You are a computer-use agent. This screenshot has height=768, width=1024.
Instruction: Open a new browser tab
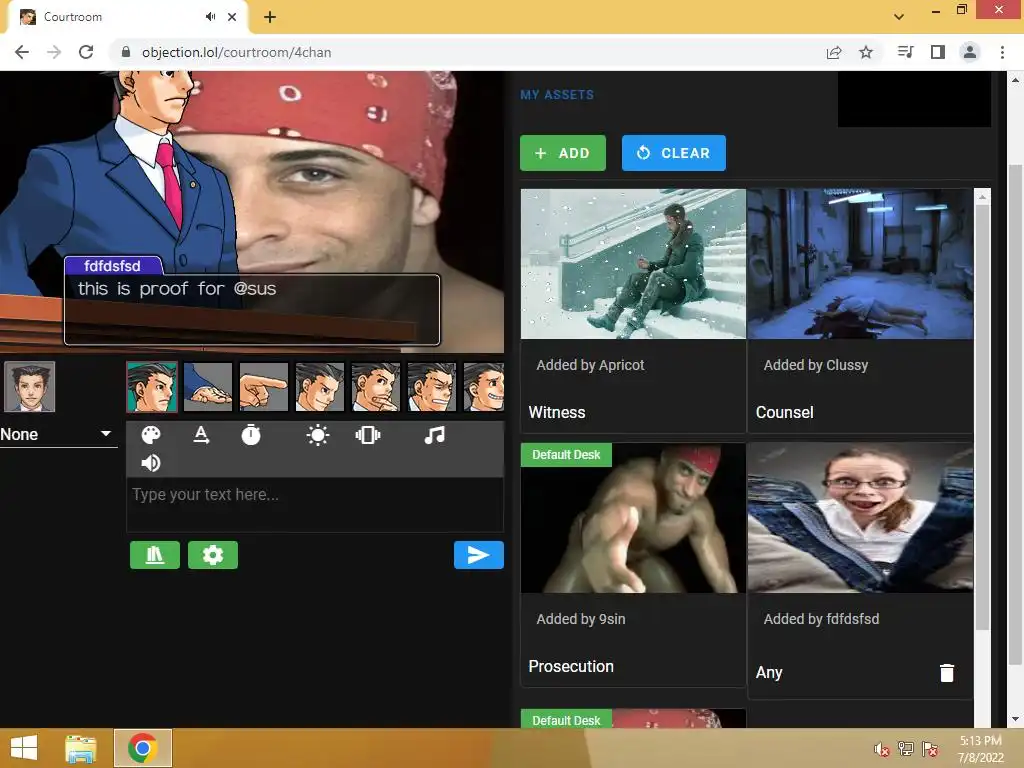tap(270, 18)
